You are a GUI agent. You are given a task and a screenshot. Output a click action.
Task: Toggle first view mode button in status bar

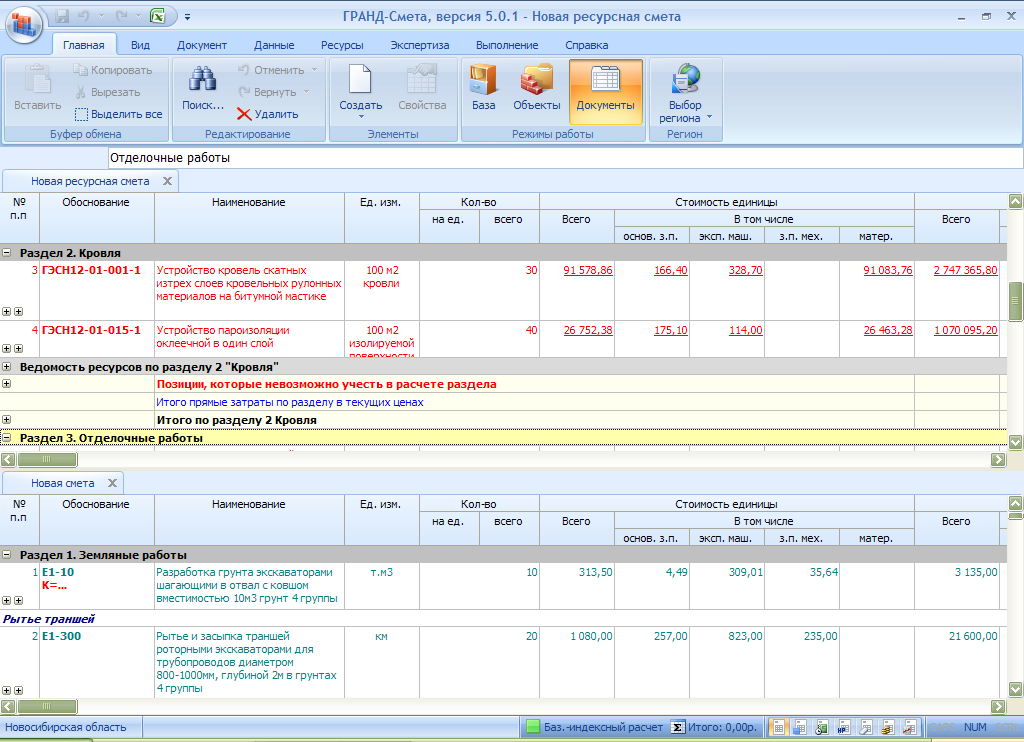pyautogui.click(x=779, y=727)
